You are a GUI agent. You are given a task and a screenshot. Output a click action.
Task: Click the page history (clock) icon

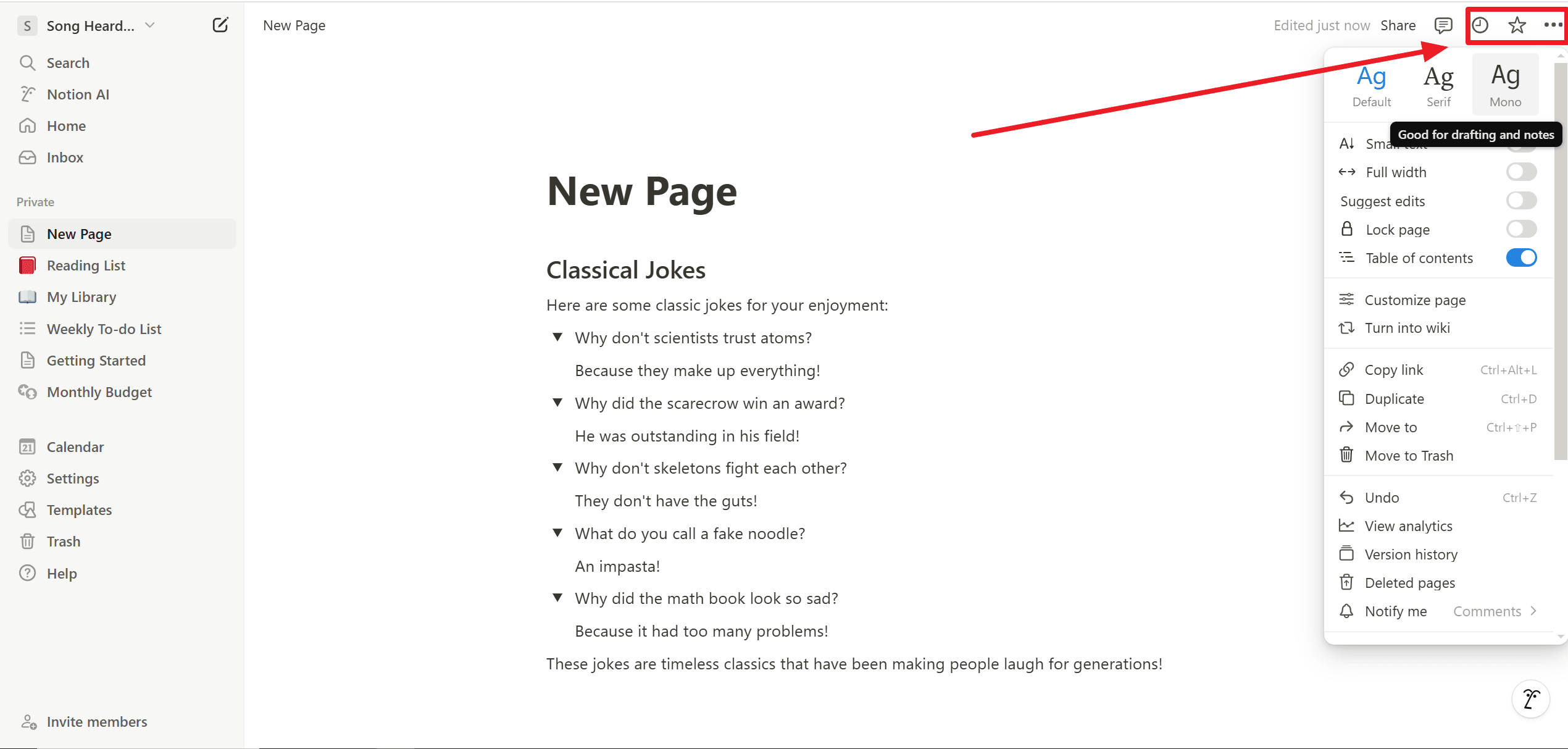click(1479, 25)
